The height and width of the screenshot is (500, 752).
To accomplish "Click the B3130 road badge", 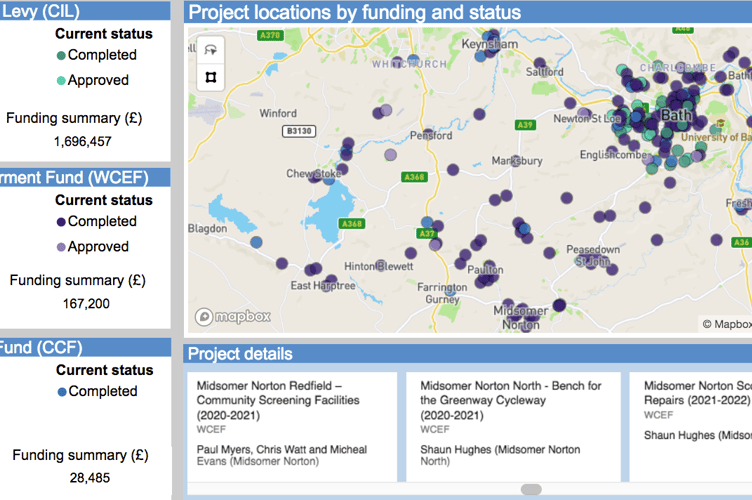I will click(299, 131).
